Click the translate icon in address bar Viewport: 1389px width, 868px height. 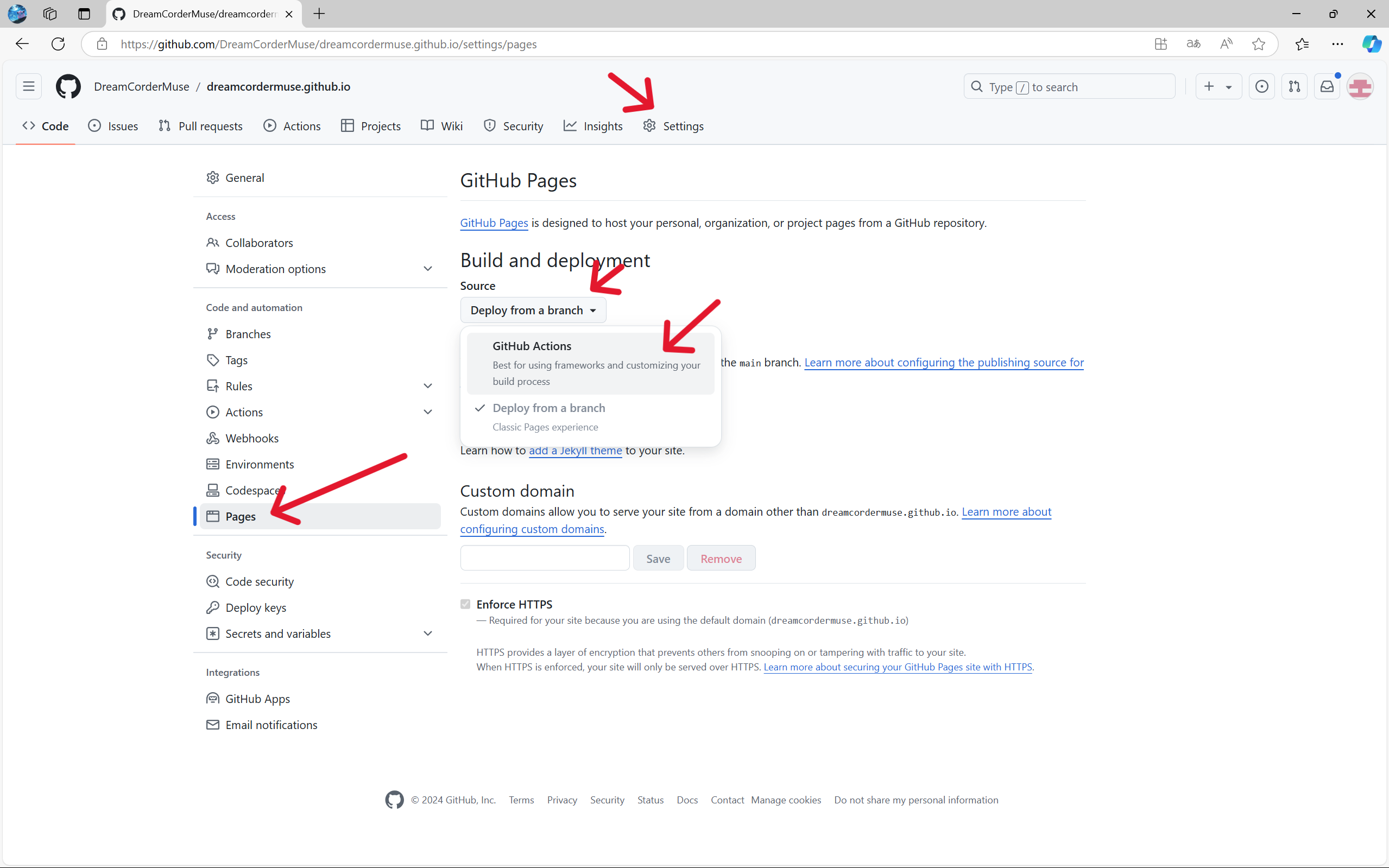(1193, 44)
